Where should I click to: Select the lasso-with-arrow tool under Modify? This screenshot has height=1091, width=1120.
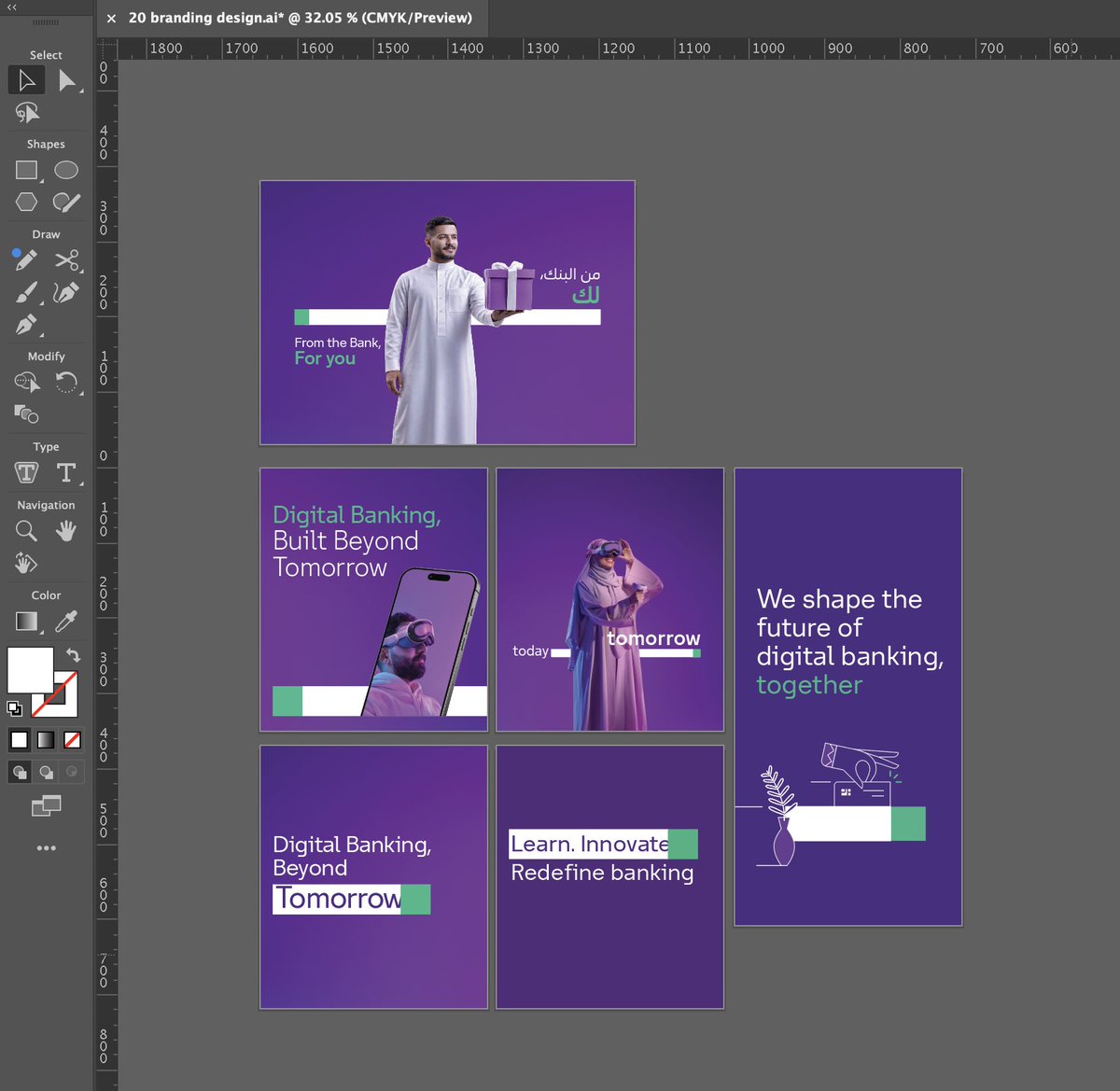(27, 382)
